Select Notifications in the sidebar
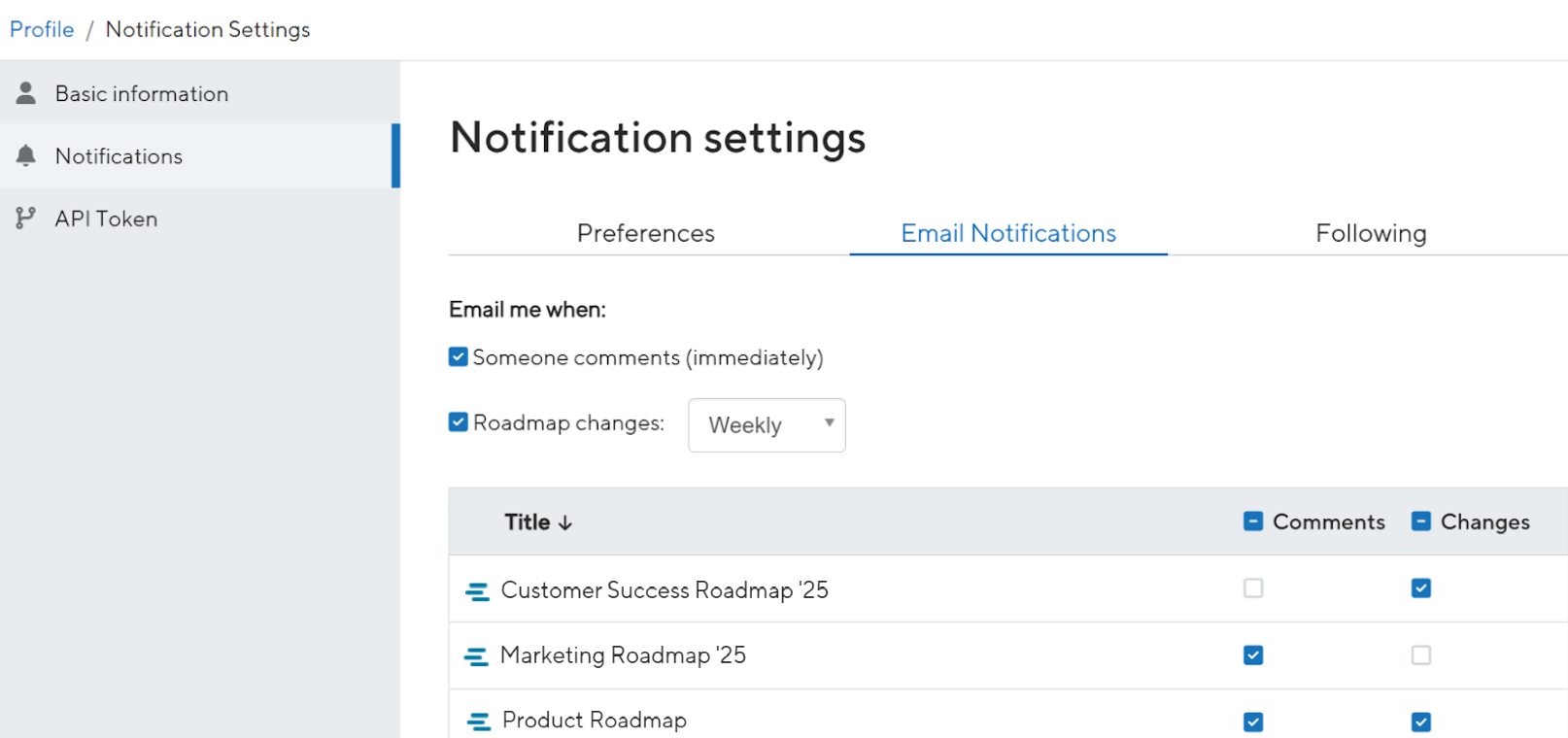The height and width of the screenshot is (738, 1568). click(x=200, y=155)
